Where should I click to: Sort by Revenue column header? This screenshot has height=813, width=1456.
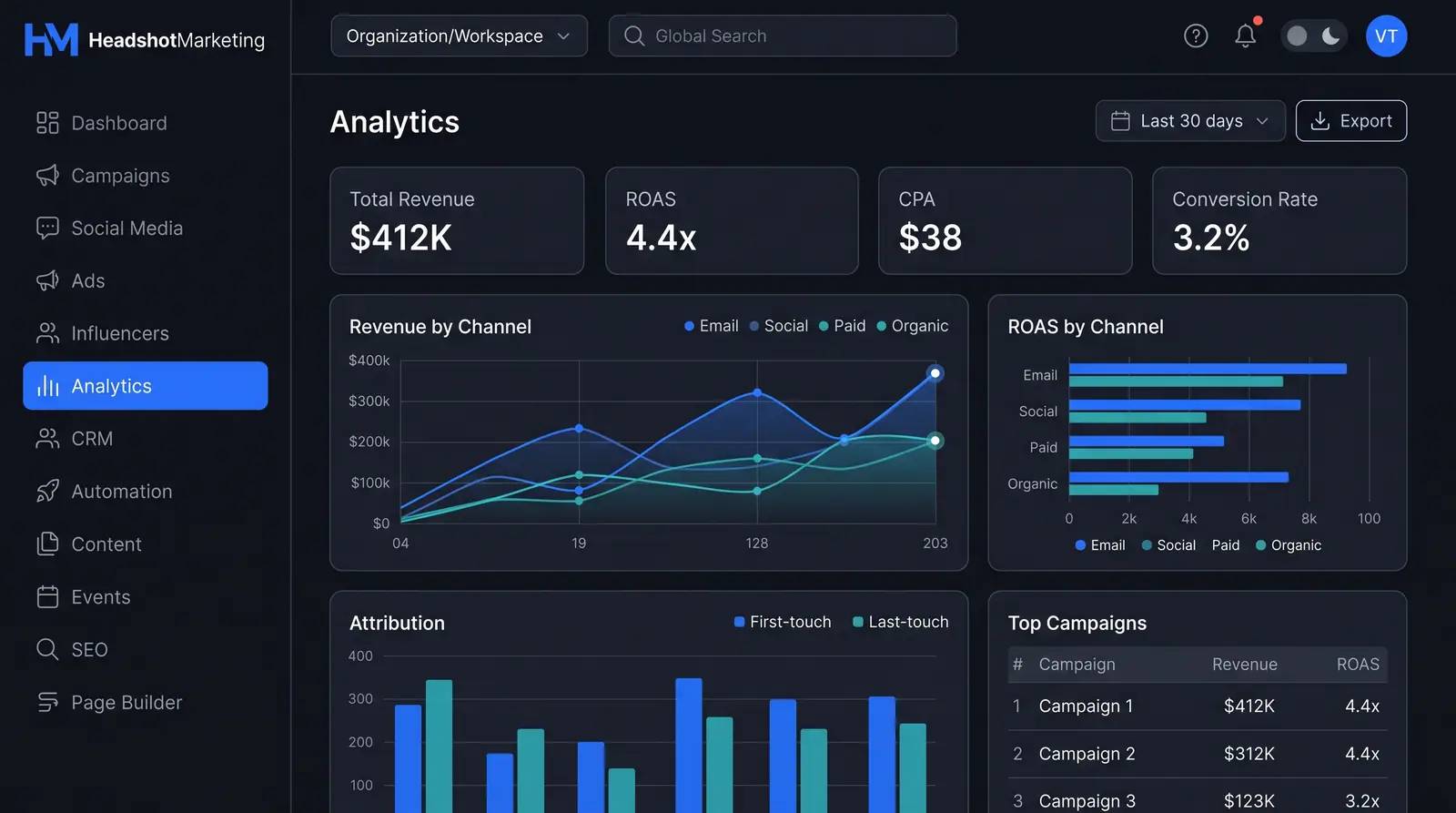[x=1244, y=665]
